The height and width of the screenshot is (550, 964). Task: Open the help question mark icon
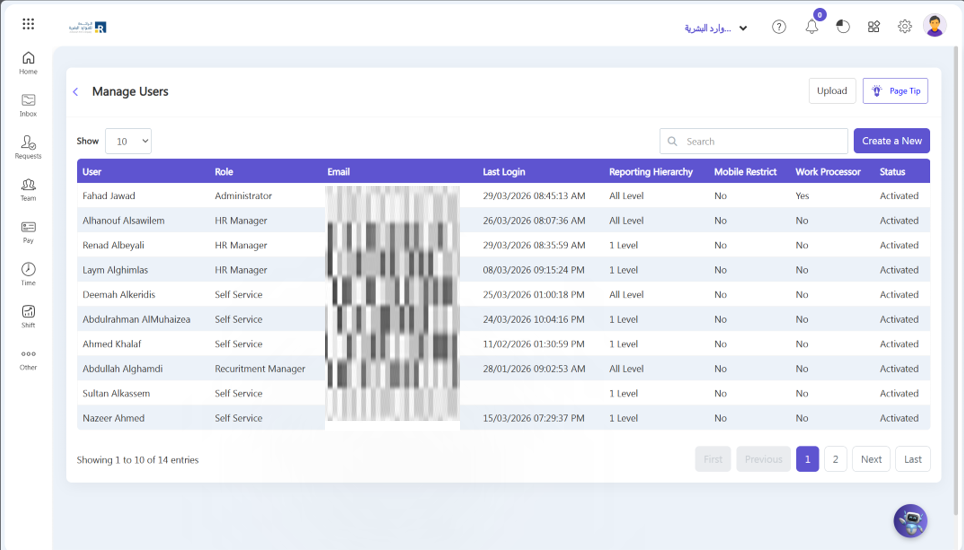tap(779, 27)
